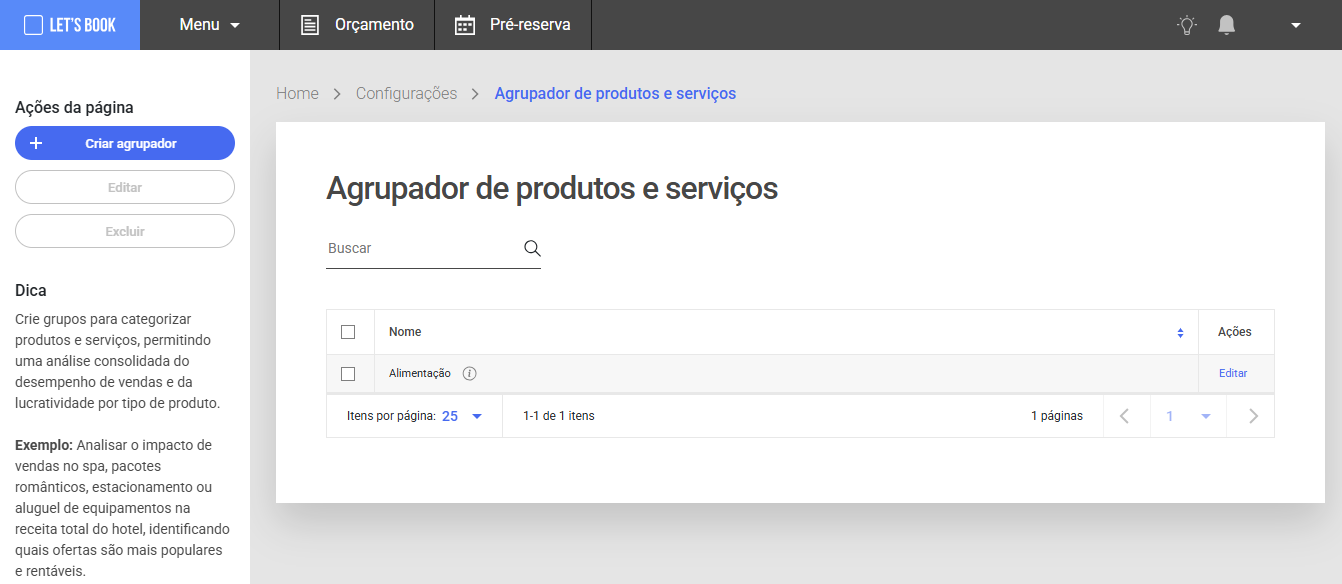This screenshot has width=1342, height=584.
Task: Navigate to Configurações breadcrumb
Action: pyautogui.click(x=406, y=93)
